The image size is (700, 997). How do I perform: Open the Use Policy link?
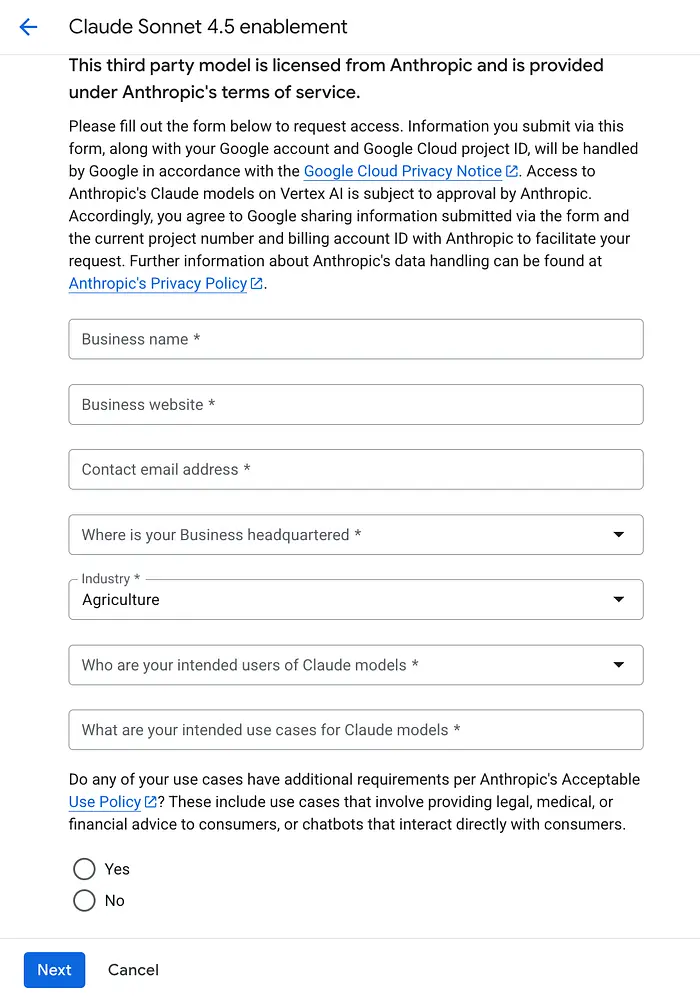tap(105, 802)
